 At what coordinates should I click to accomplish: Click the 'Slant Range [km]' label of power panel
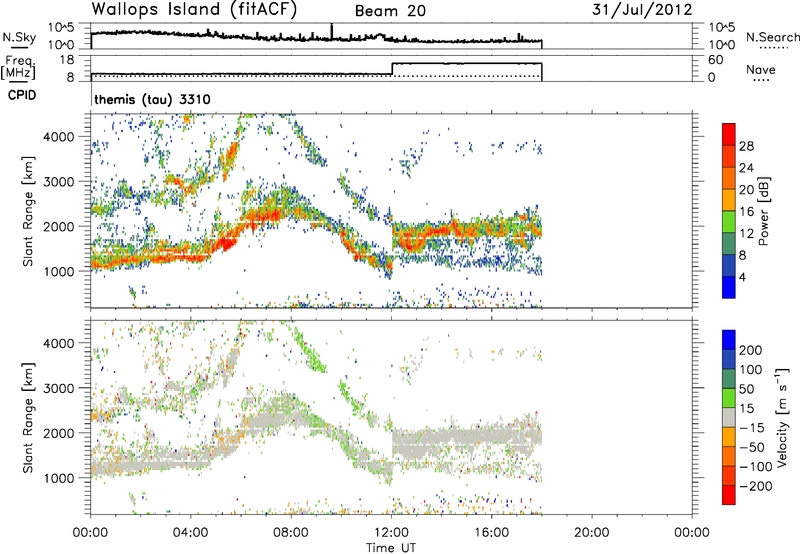pos(28,211)
